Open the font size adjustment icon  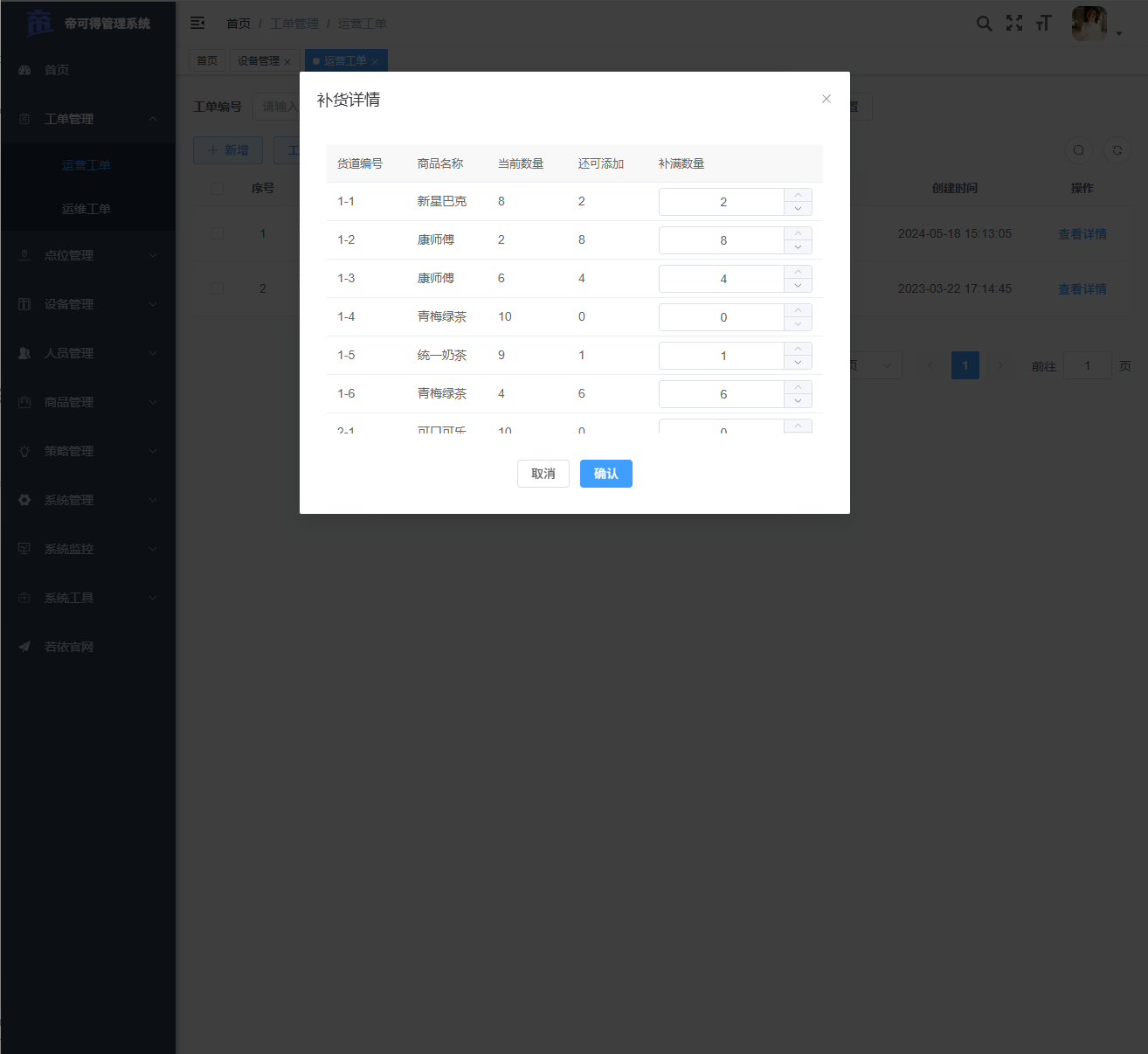(x=1043, y=24)
